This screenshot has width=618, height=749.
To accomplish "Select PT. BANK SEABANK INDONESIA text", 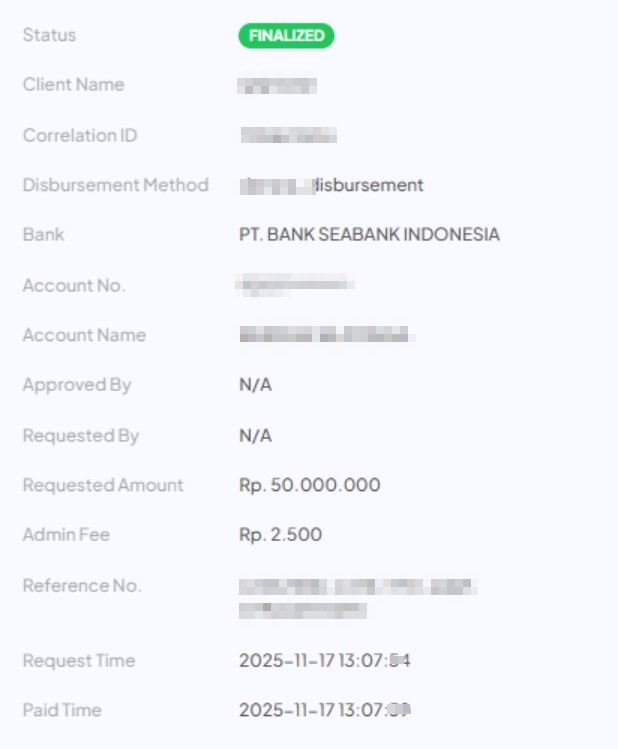I will pyautogui.click(x=369, y=235).
